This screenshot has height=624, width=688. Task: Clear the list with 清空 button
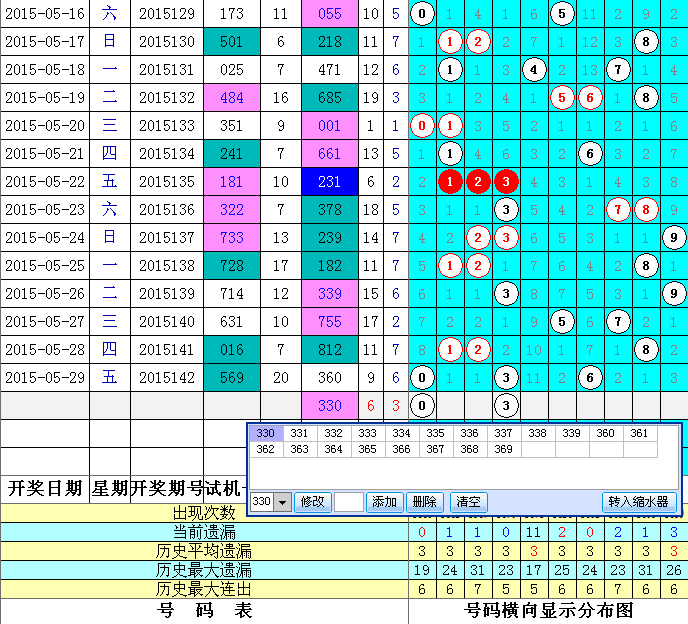(467, 502)
